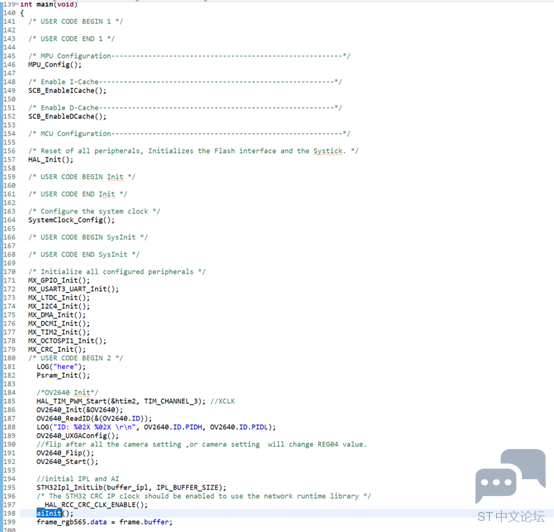Click the Psram_Init(); call
Screen dimensions: 554x532
(x=63, y=376)
